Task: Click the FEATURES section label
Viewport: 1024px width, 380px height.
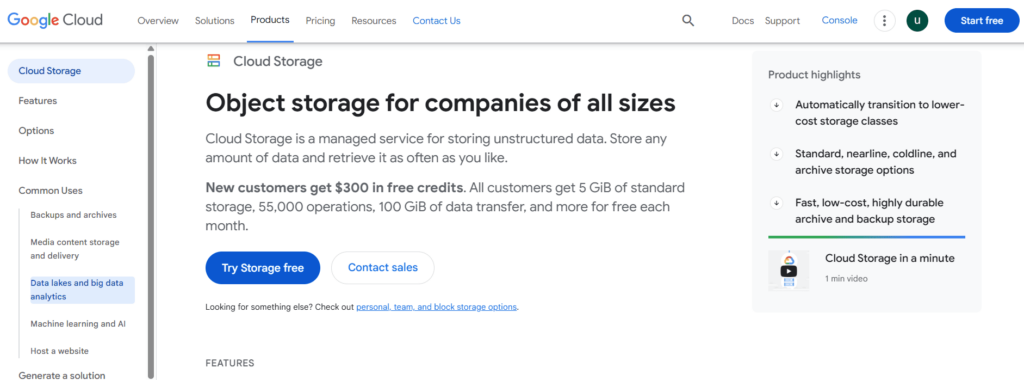Action: (230, 363)
